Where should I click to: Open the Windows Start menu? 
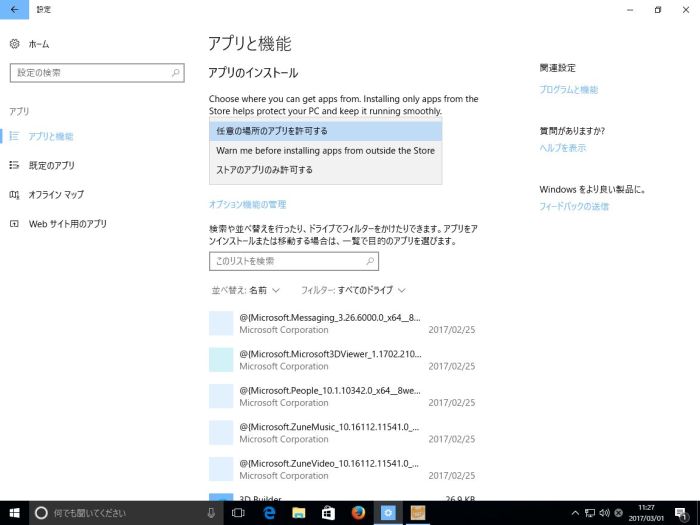pos(14,512)
